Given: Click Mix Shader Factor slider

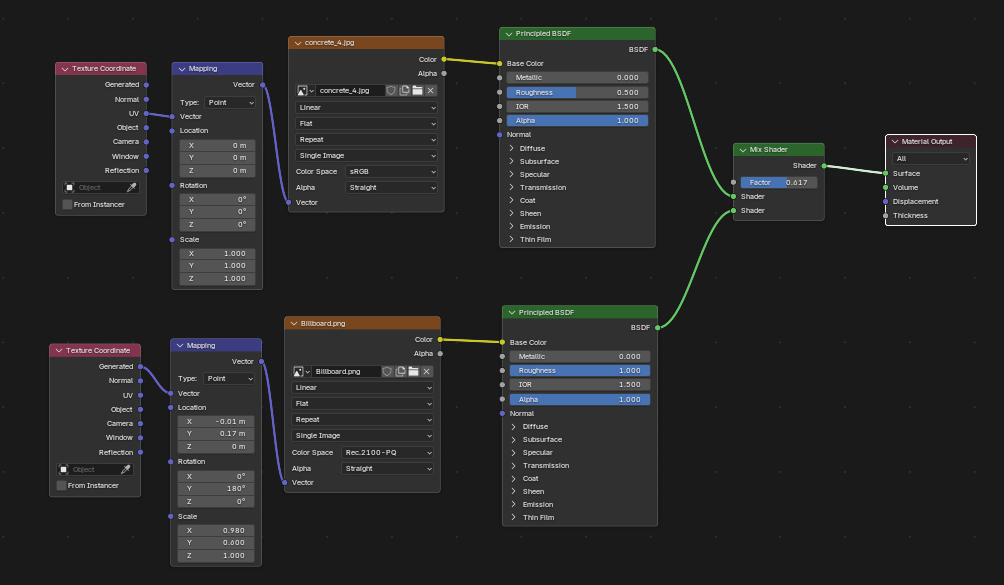Looking at the screenshot, I should [x=779, y=182].
